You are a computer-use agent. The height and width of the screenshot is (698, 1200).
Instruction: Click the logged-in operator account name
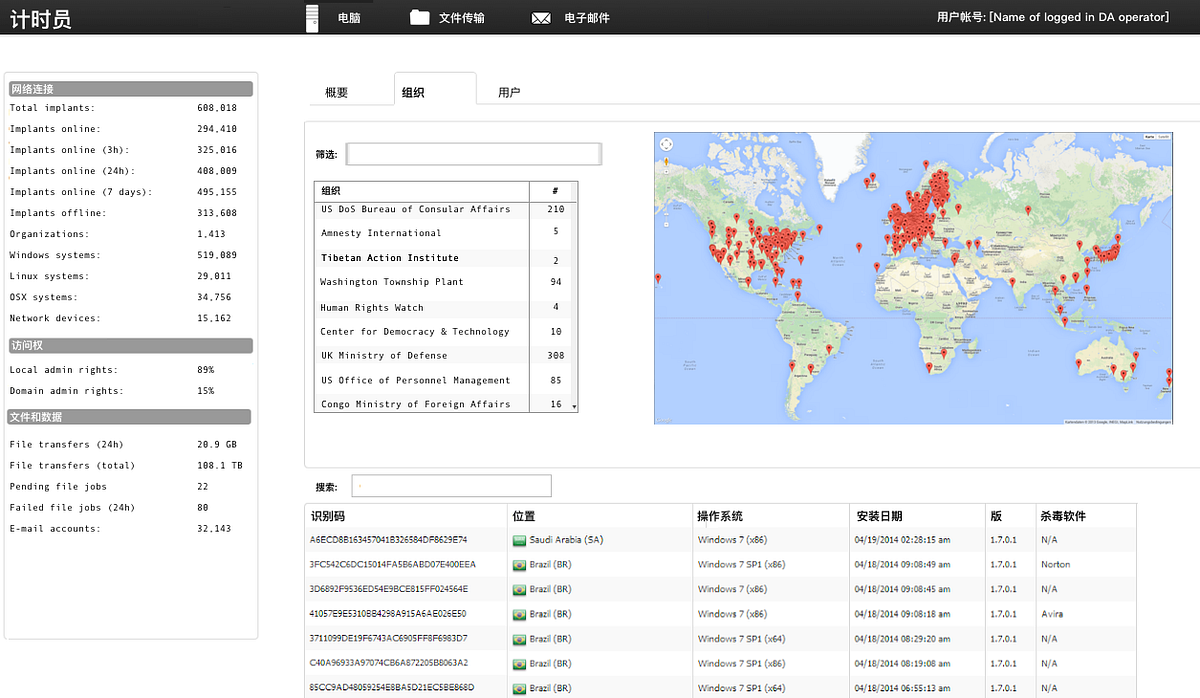click(1078, 18)
